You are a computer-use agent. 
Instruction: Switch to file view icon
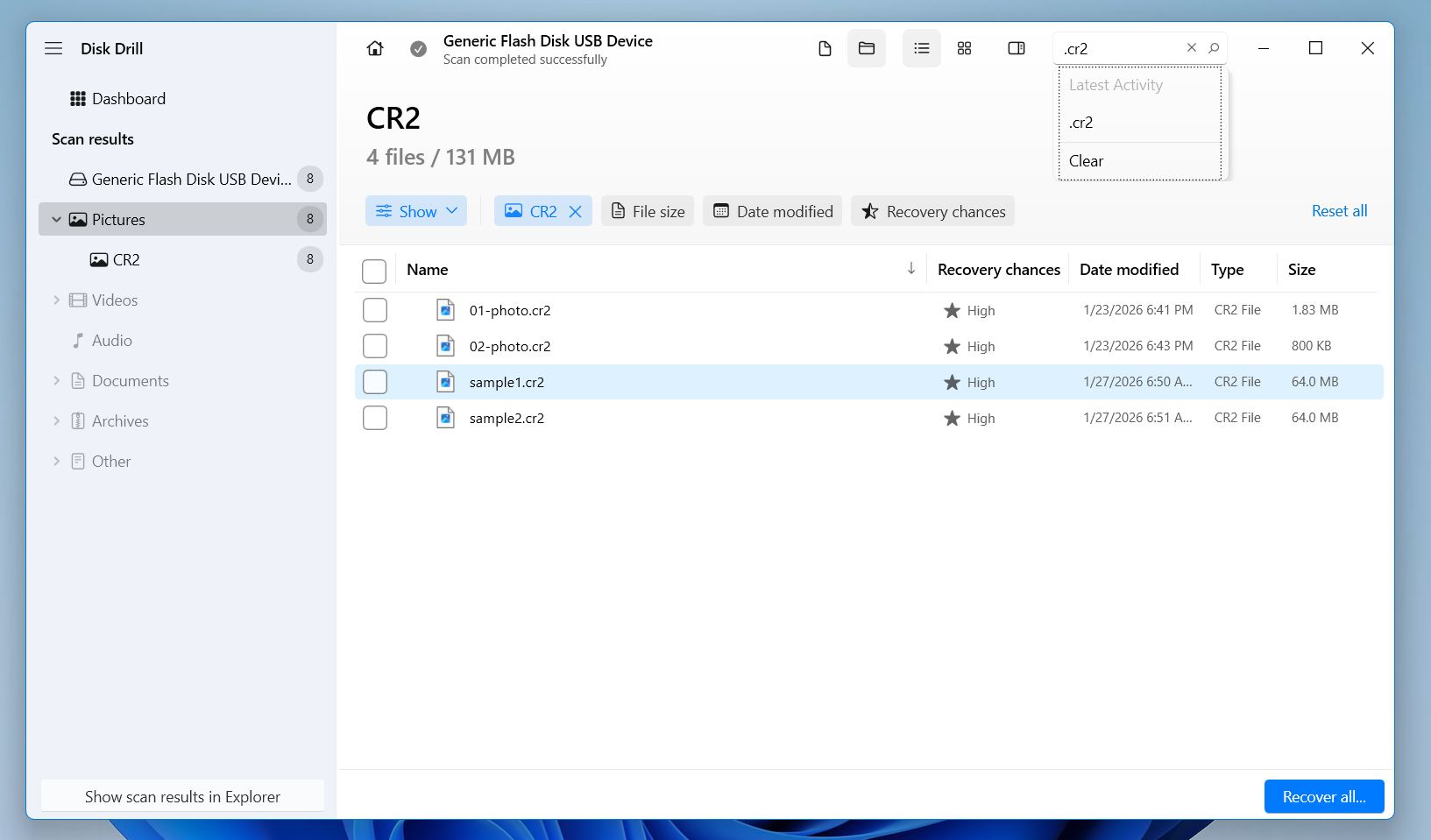pos(825,48)
